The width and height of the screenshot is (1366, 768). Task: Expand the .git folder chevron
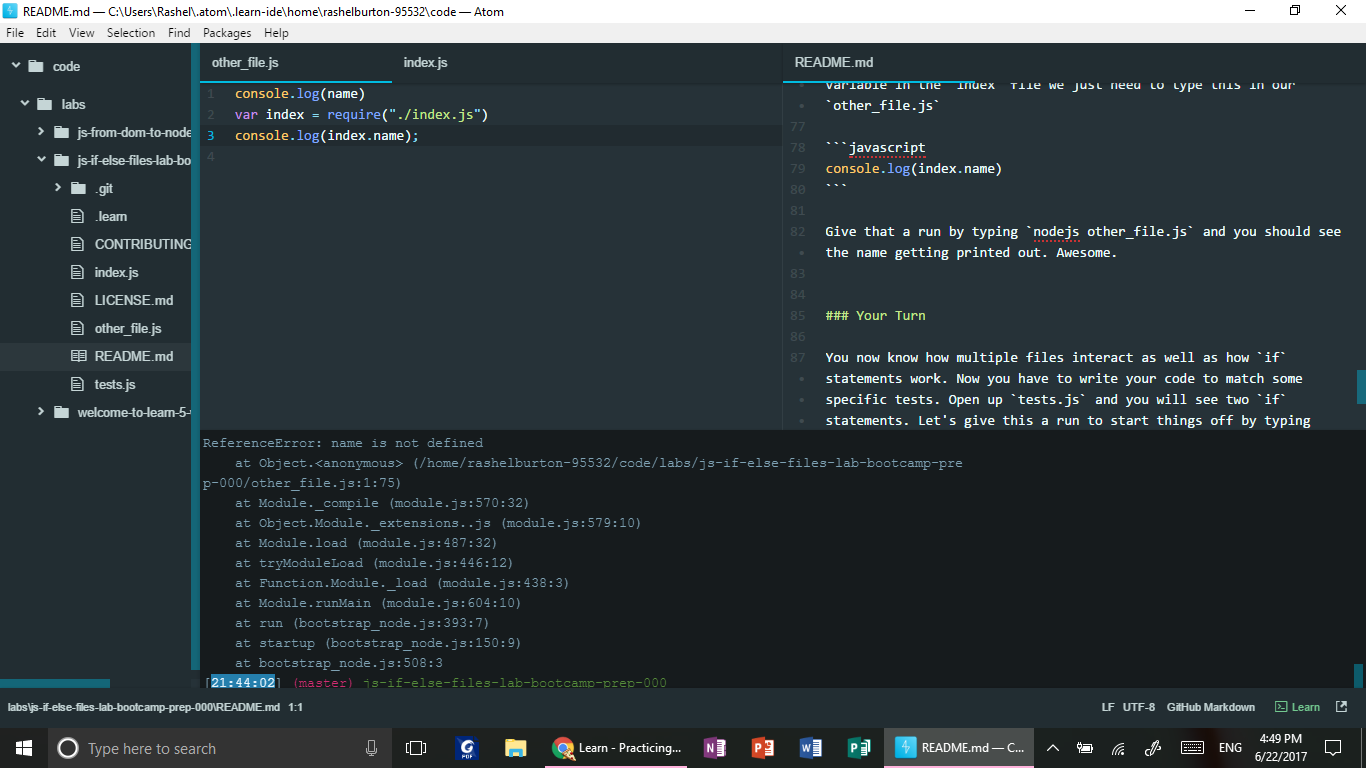coord(58,188)
